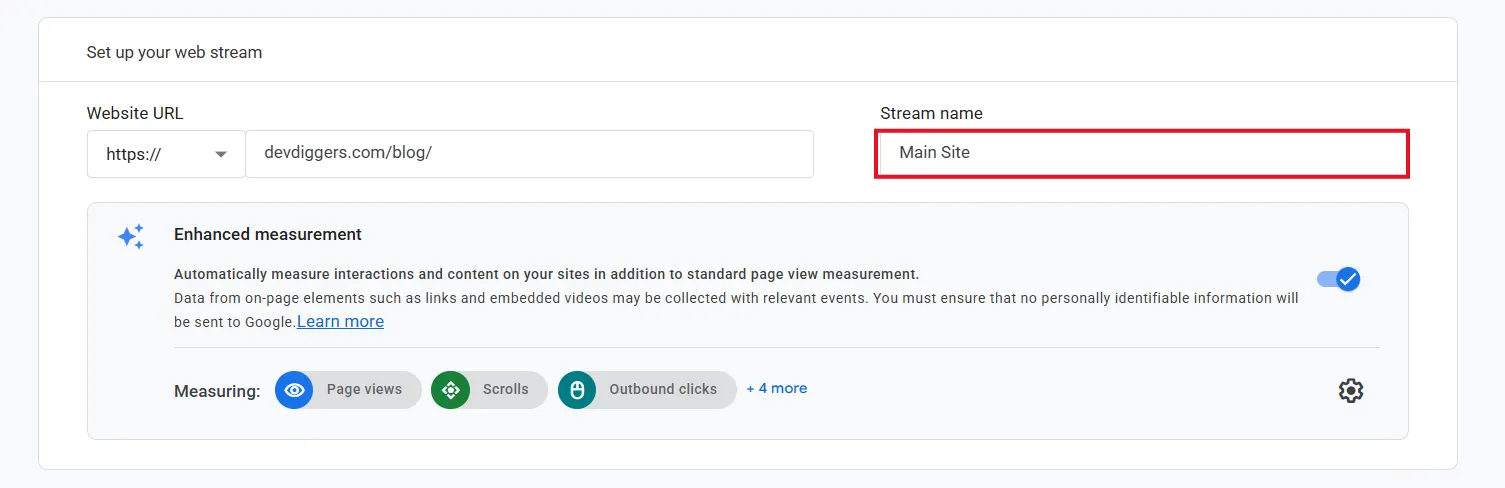Click the Scrolls measurement icon

(450, 390)
